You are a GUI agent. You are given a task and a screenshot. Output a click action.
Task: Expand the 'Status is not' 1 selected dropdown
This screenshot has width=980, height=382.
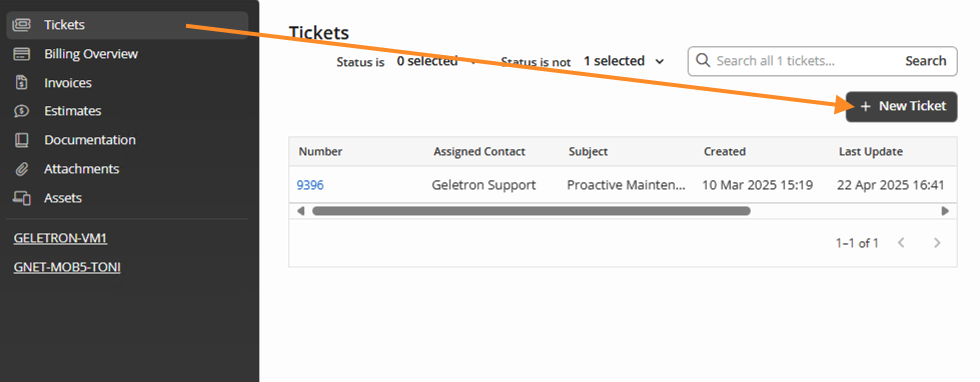[624, 61]
